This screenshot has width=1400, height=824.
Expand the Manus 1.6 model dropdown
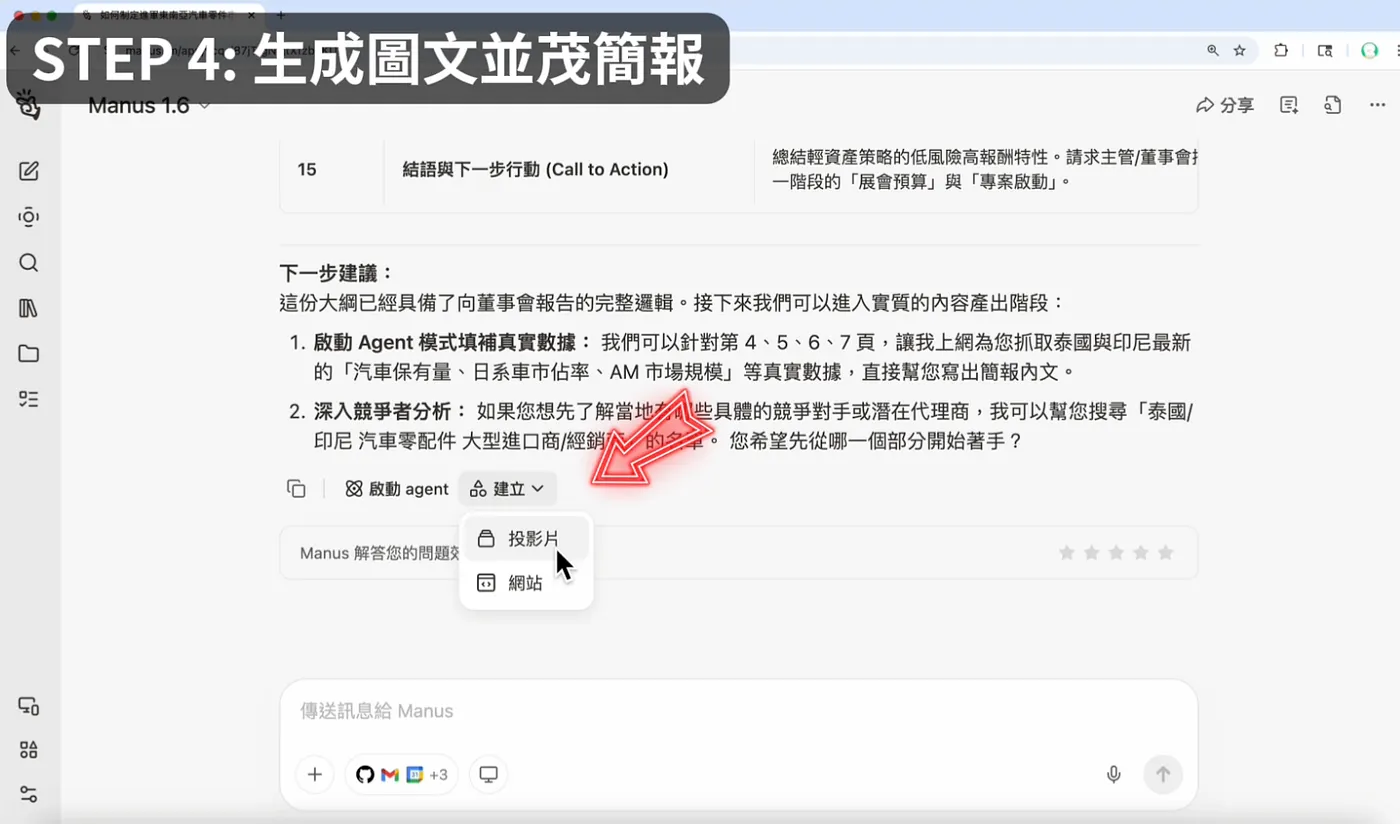(x=149, y=105)
